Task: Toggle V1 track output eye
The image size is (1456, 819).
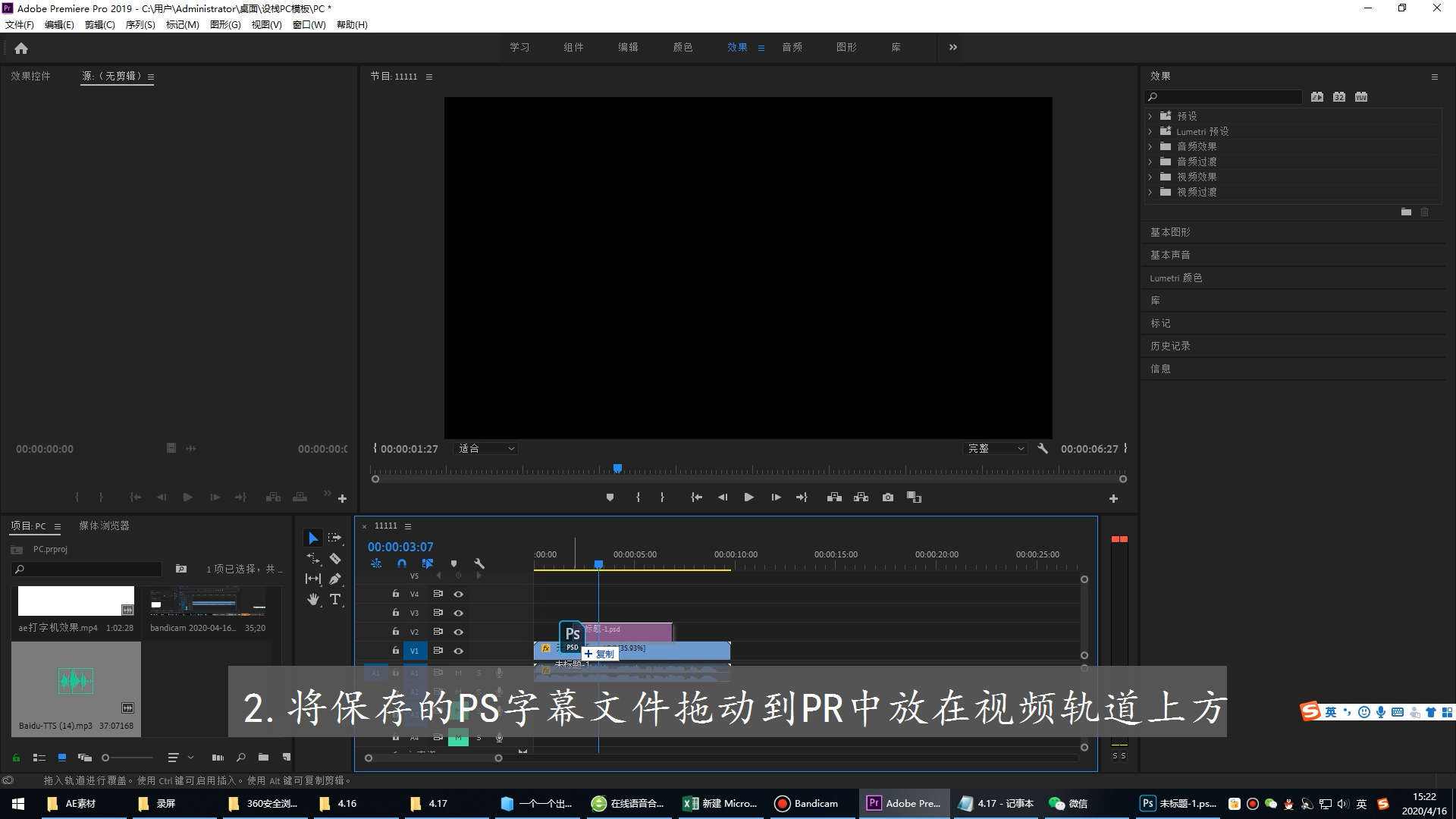Action: click(x=458, y=651)
